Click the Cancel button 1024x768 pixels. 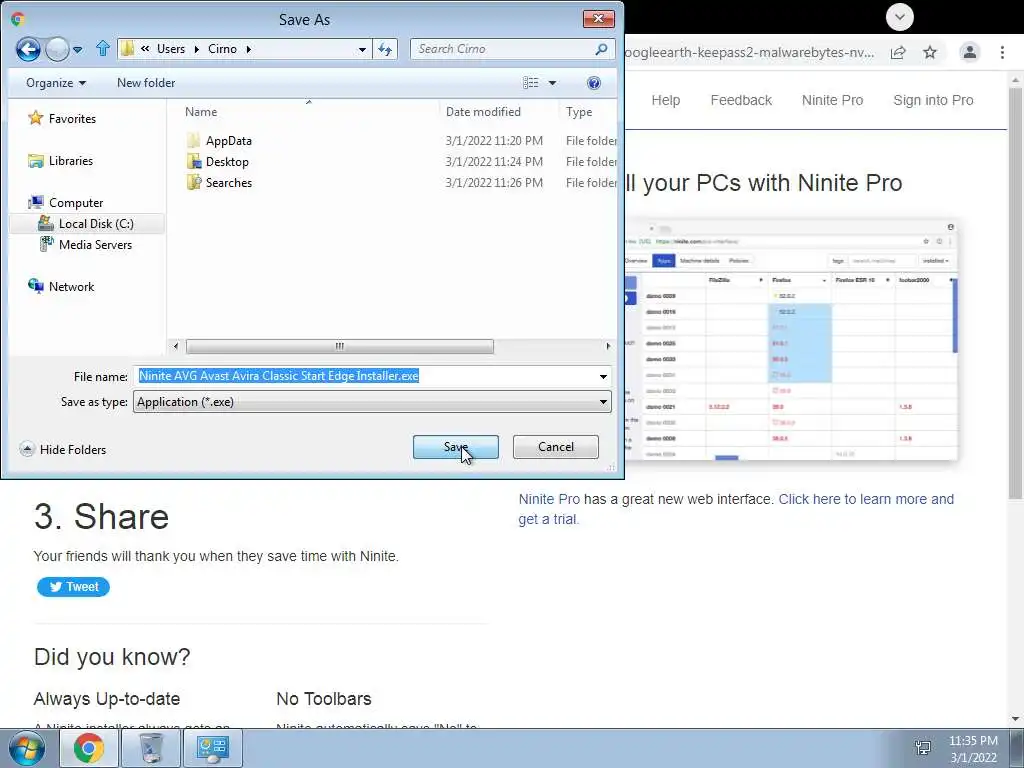click(x=556, y=447)
